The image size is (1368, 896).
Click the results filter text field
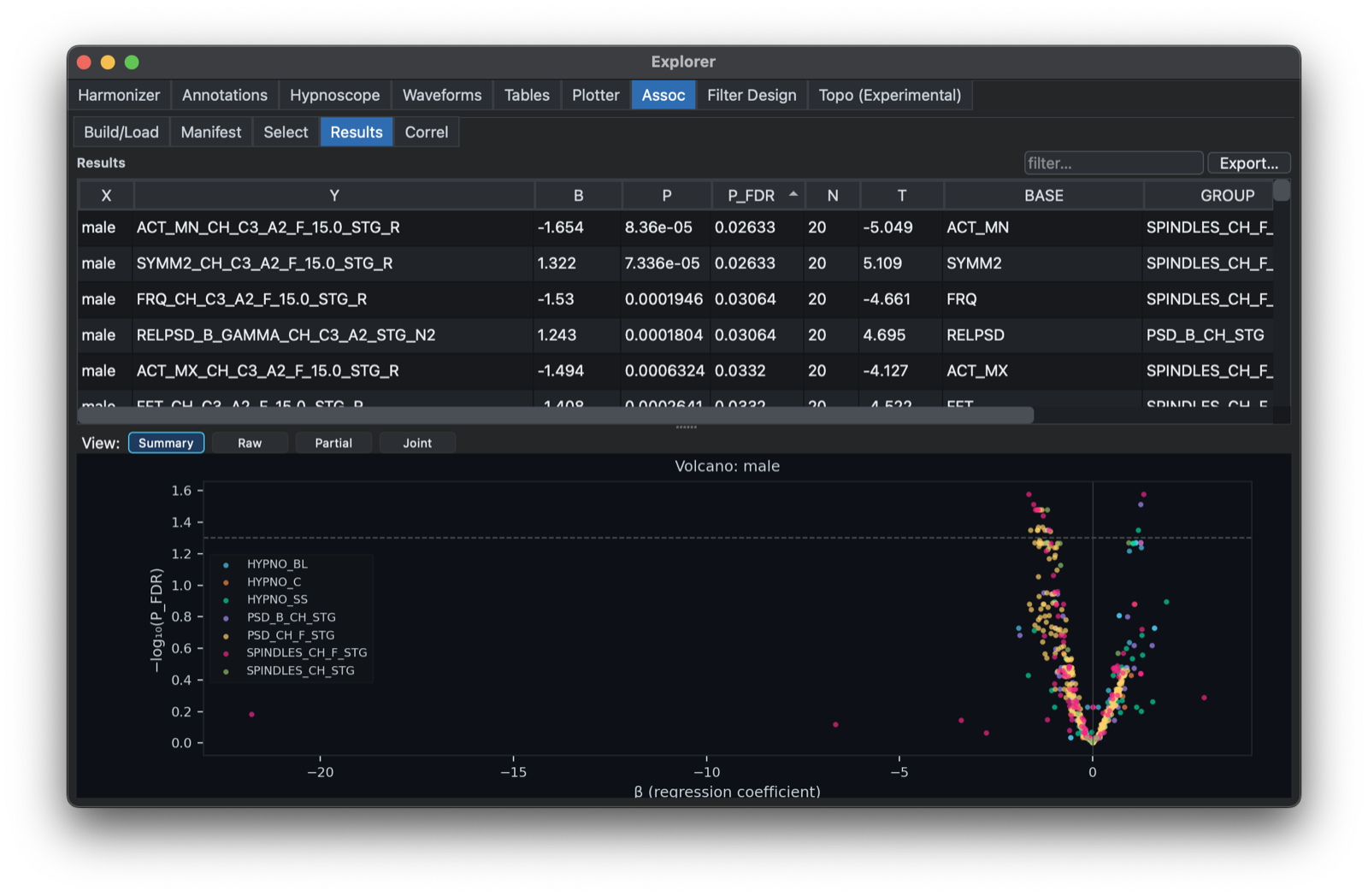1113,163
